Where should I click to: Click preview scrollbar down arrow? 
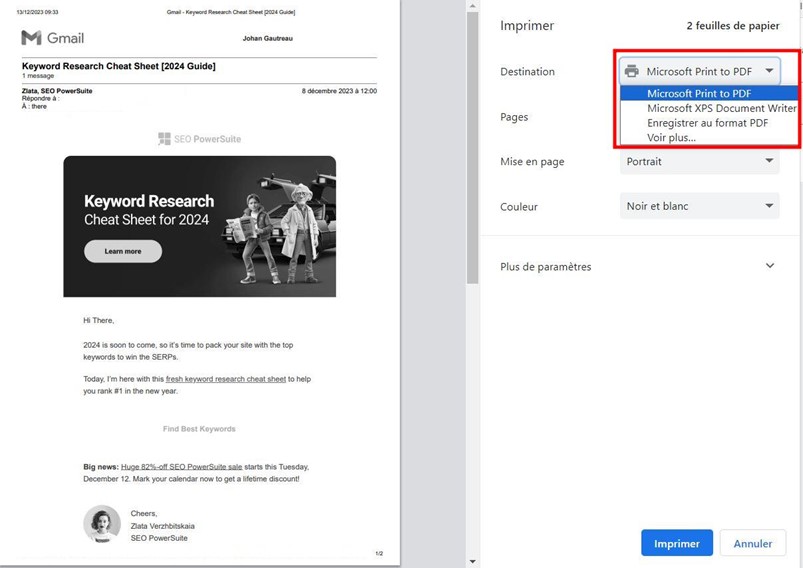(472, 562)
